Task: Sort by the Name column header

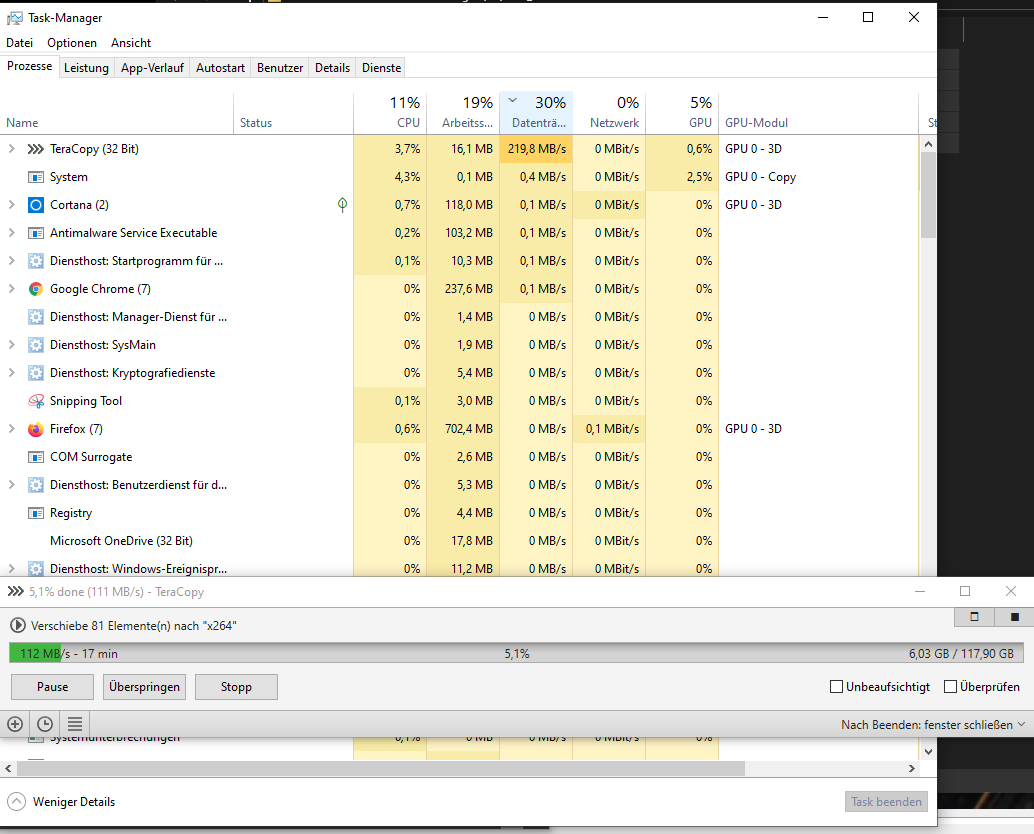Action: click(117, 113)
